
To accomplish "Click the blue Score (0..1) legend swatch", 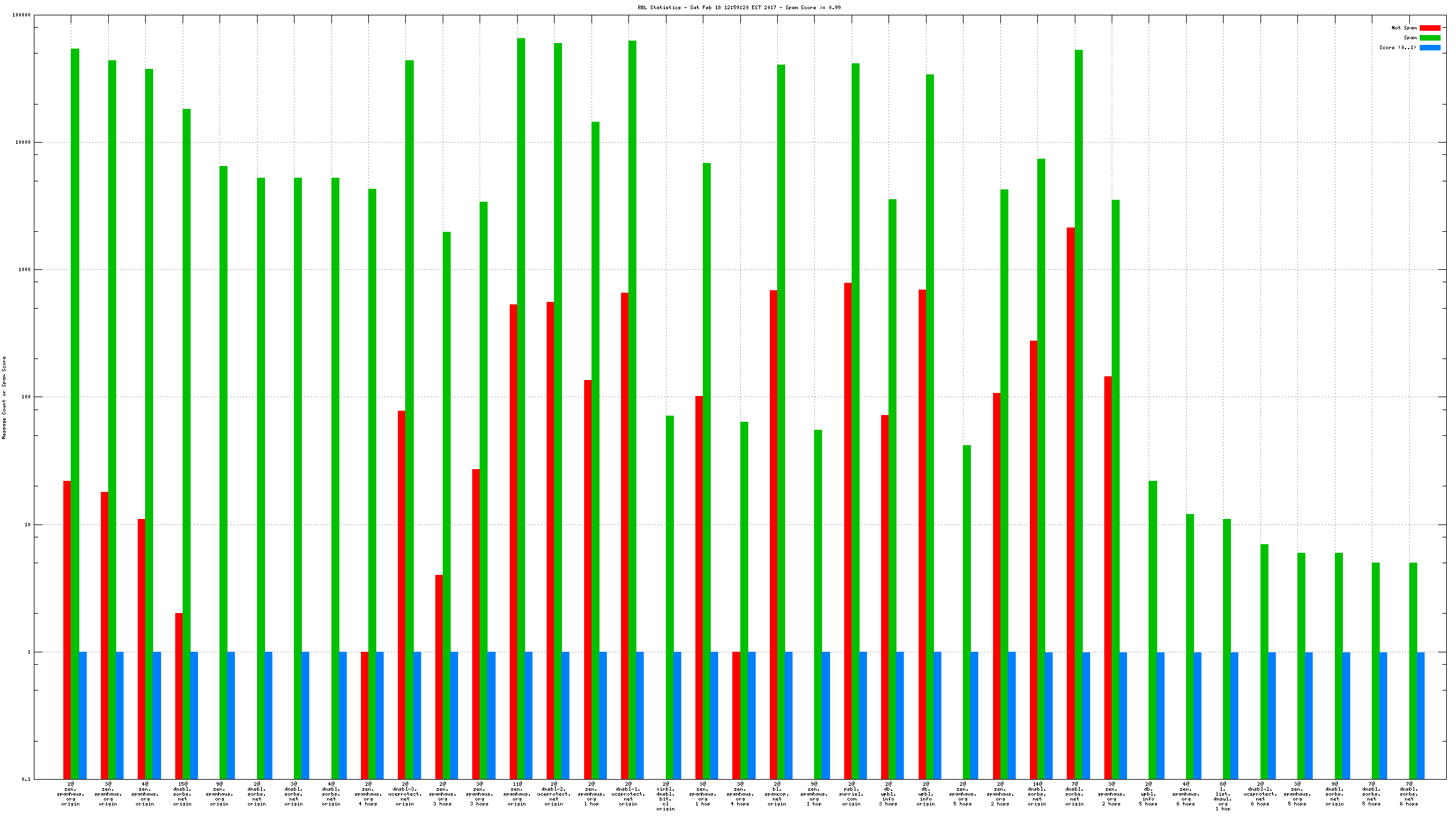I will tap(1430, 47).
